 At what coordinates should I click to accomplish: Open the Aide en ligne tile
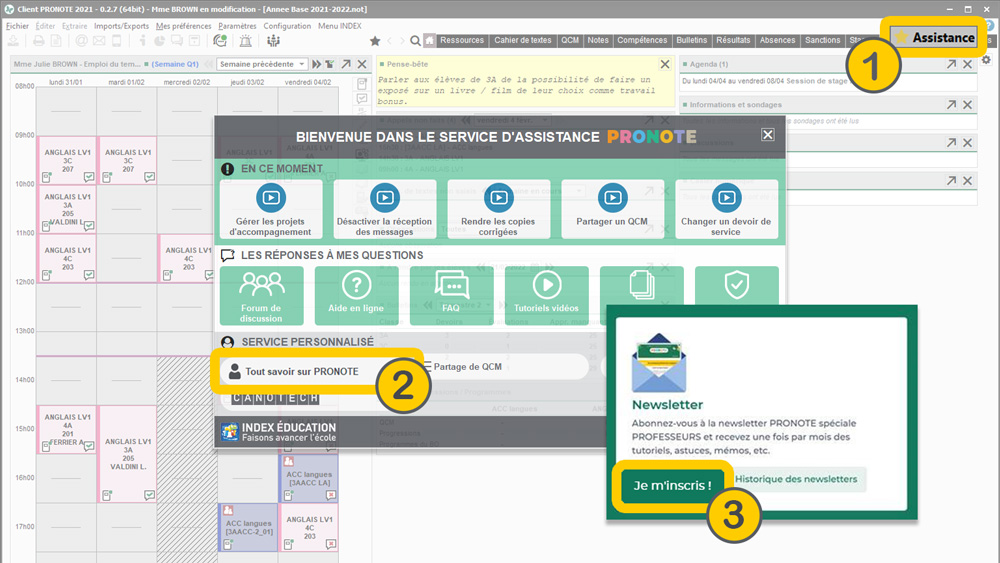[357, 296]
